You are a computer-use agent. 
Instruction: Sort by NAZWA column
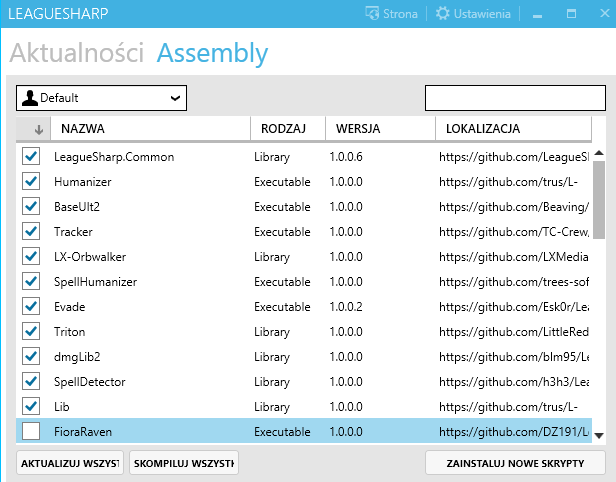[150, 129]
